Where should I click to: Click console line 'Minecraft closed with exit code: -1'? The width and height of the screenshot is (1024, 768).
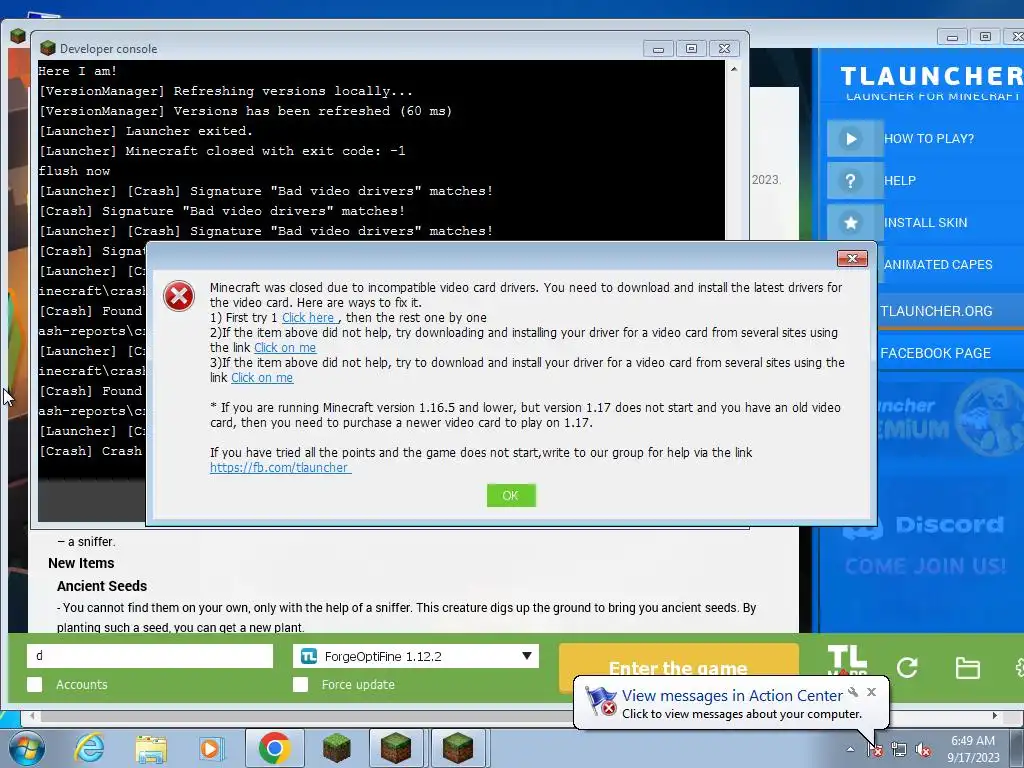click(265, 151)
